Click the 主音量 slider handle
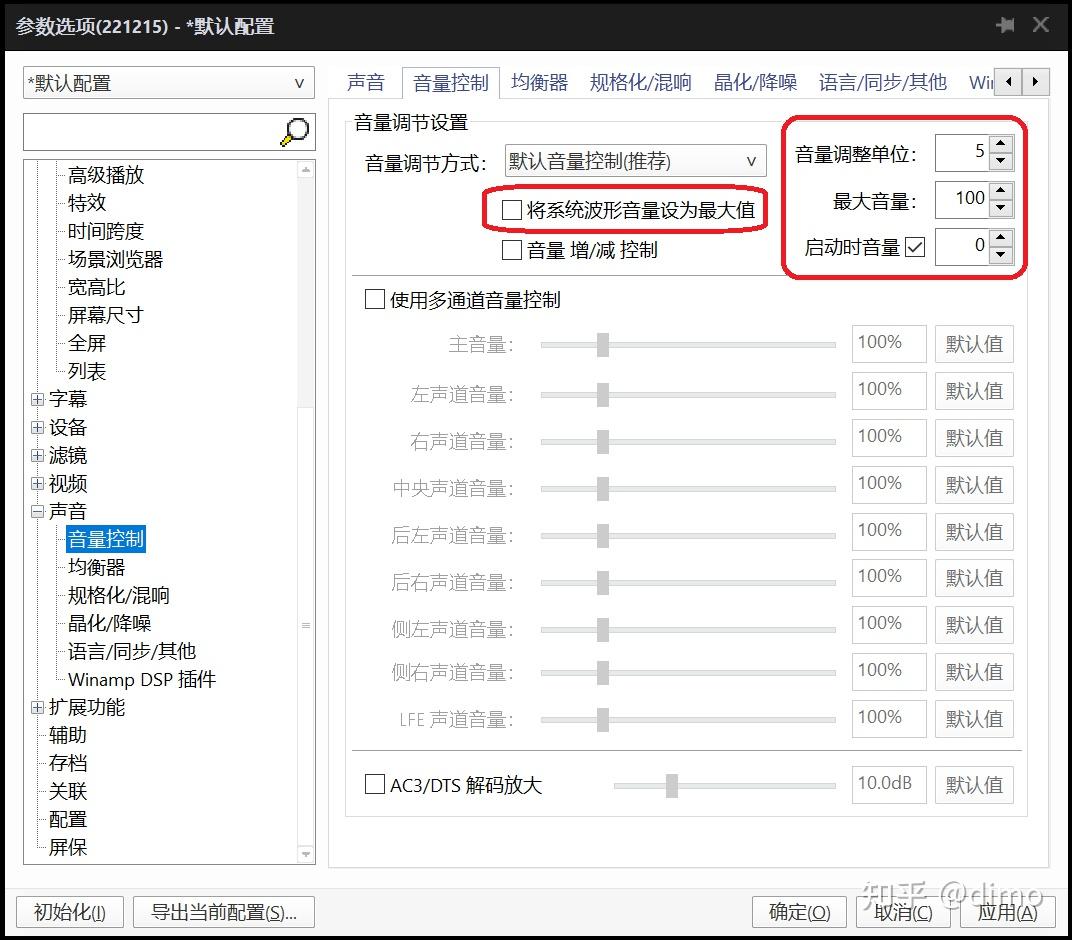 [x=602, y=343]
